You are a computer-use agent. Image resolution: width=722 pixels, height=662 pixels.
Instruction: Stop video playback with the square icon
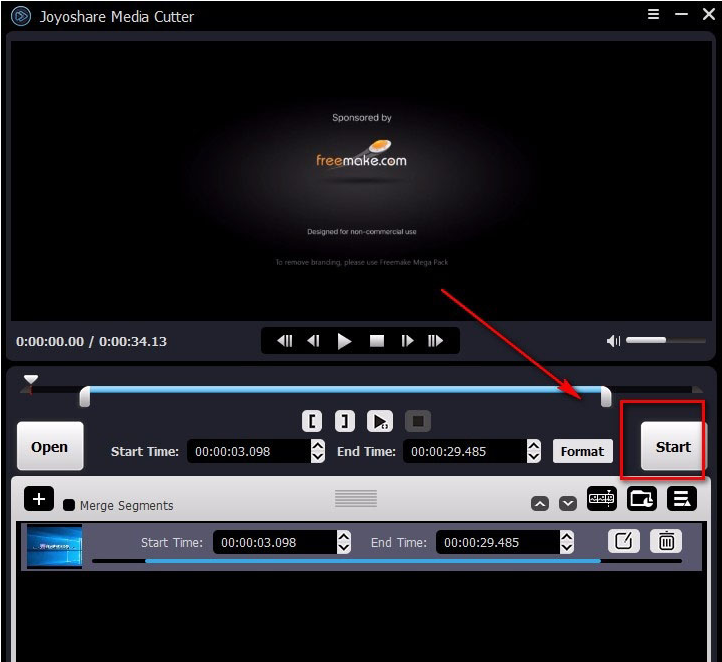(x=377, y=341)
